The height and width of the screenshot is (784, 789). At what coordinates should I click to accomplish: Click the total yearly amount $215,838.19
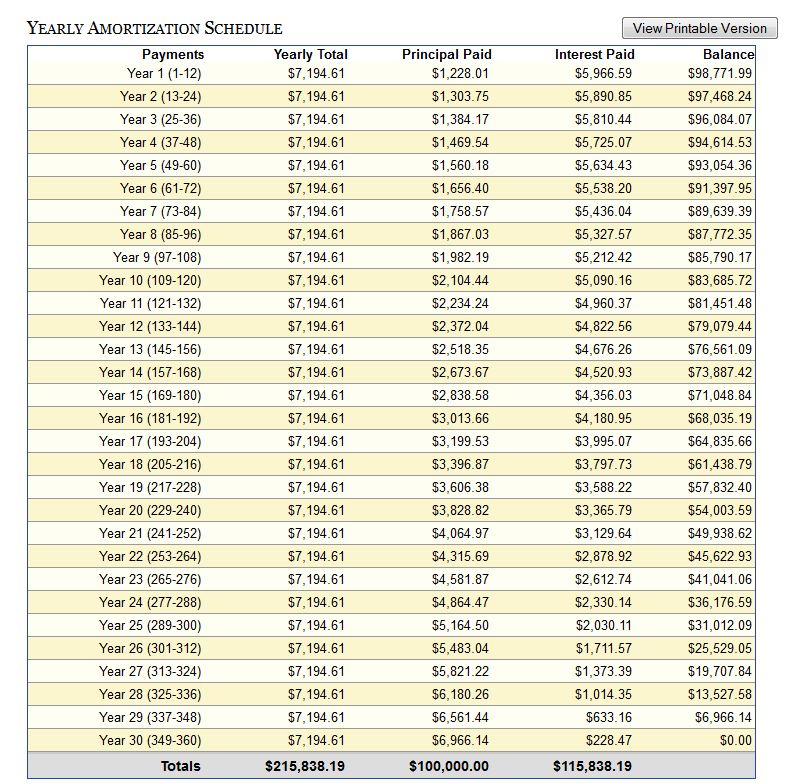pyautogui.click(x=305, y=766)
